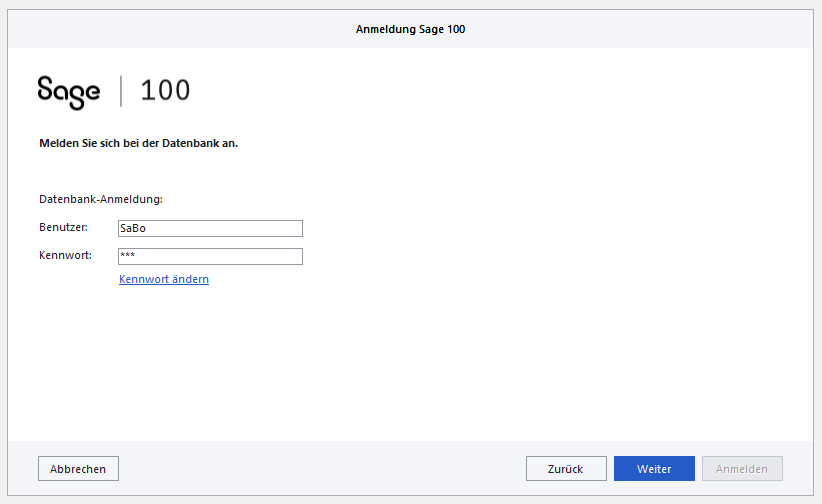Click the Sage logo

pos(68,91)
